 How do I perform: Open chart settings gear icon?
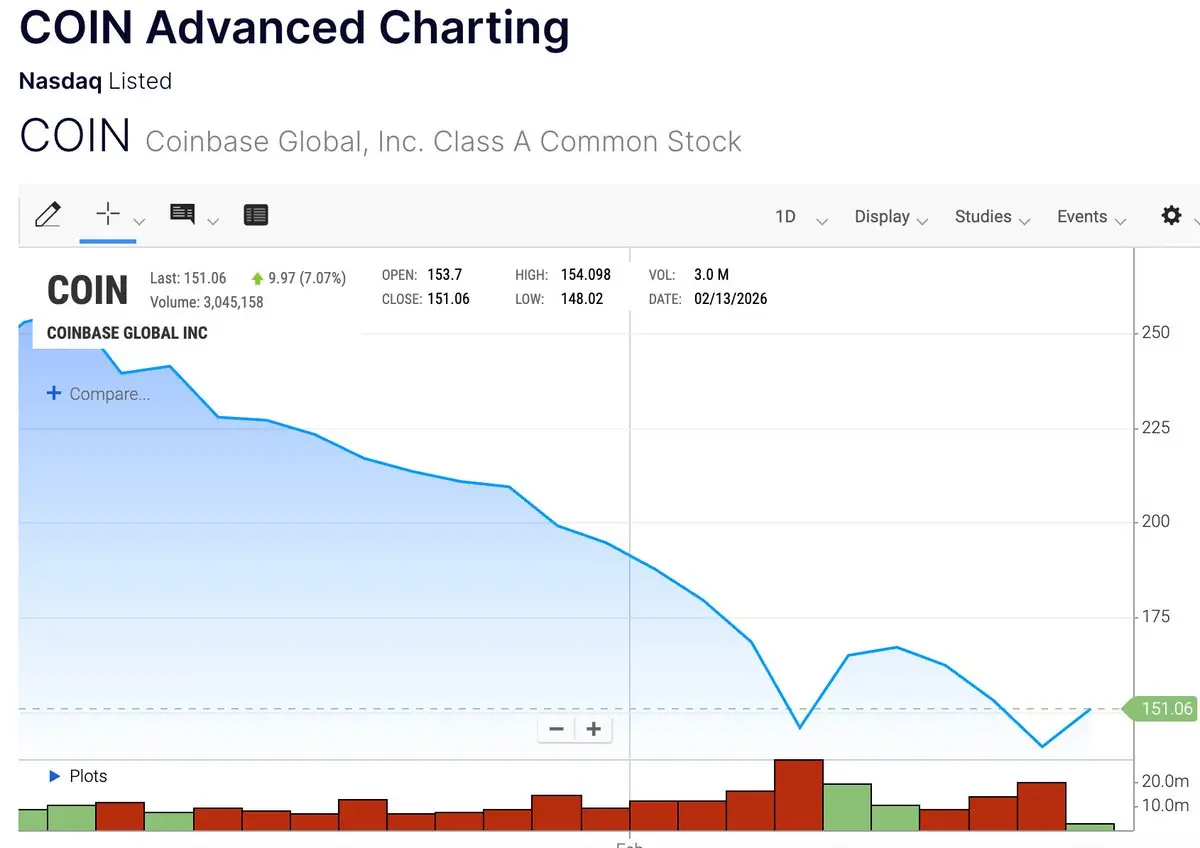1171,215
